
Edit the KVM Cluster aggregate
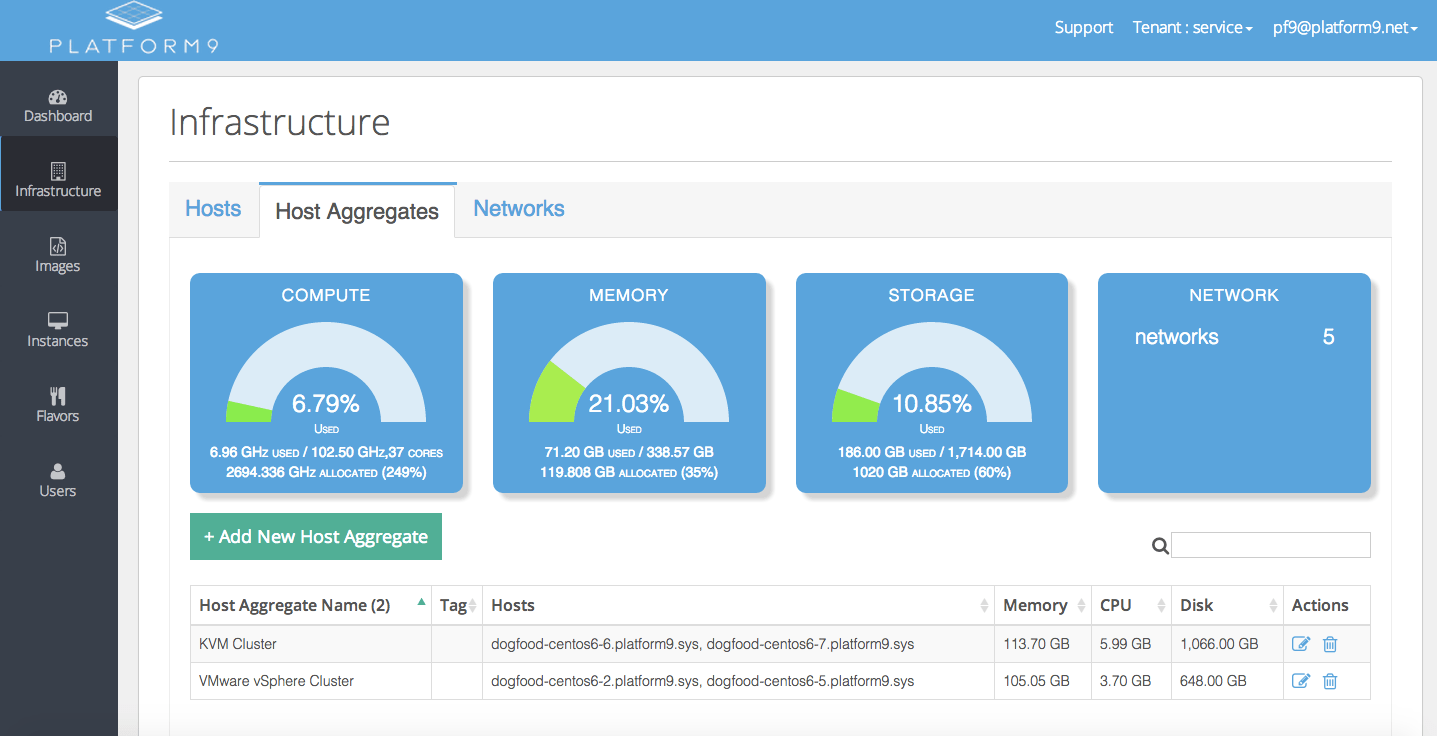pyautogui.click(x=1301, y=644)
